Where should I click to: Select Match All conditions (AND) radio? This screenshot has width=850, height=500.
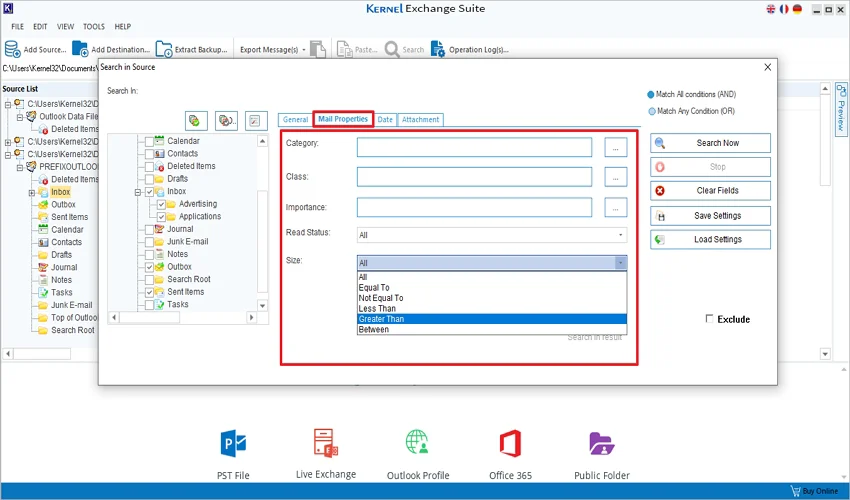point(651,94)
